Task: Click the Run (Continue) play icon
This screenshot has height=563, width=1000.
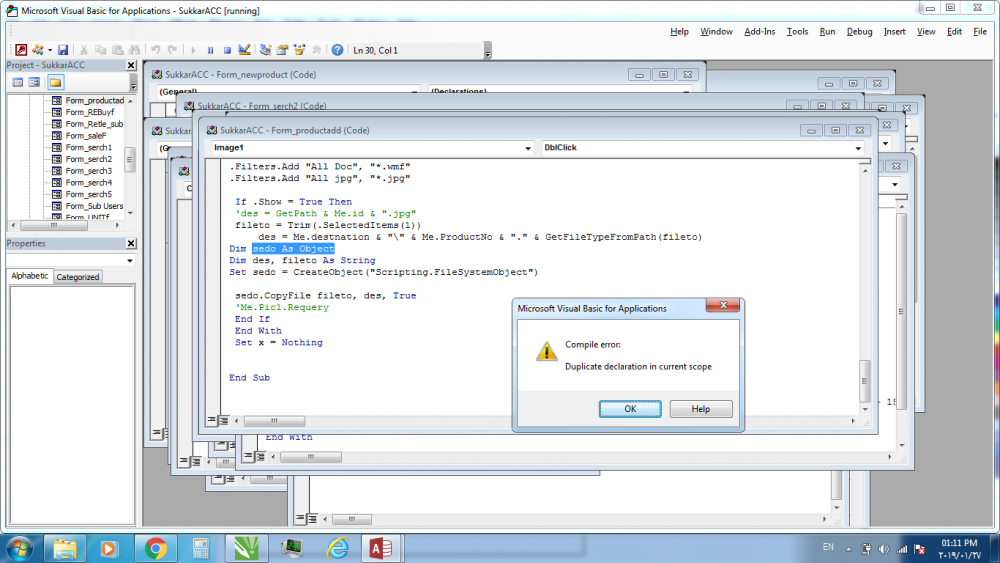Action: pyautogui.click(x=193, y=50)
